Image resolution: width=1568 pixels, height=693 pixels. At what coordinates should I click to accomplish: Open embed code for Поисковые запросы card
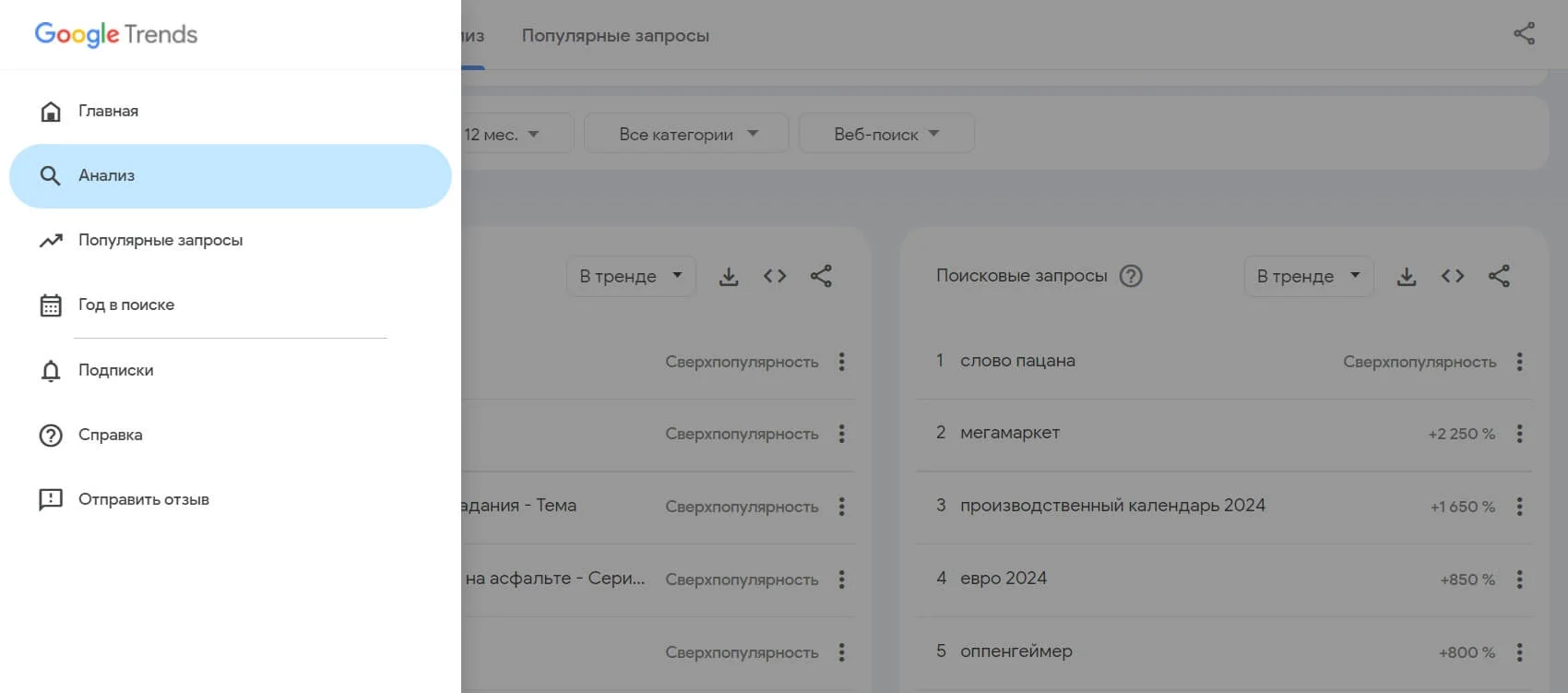pyautogui.click(x=1453, y=276)
